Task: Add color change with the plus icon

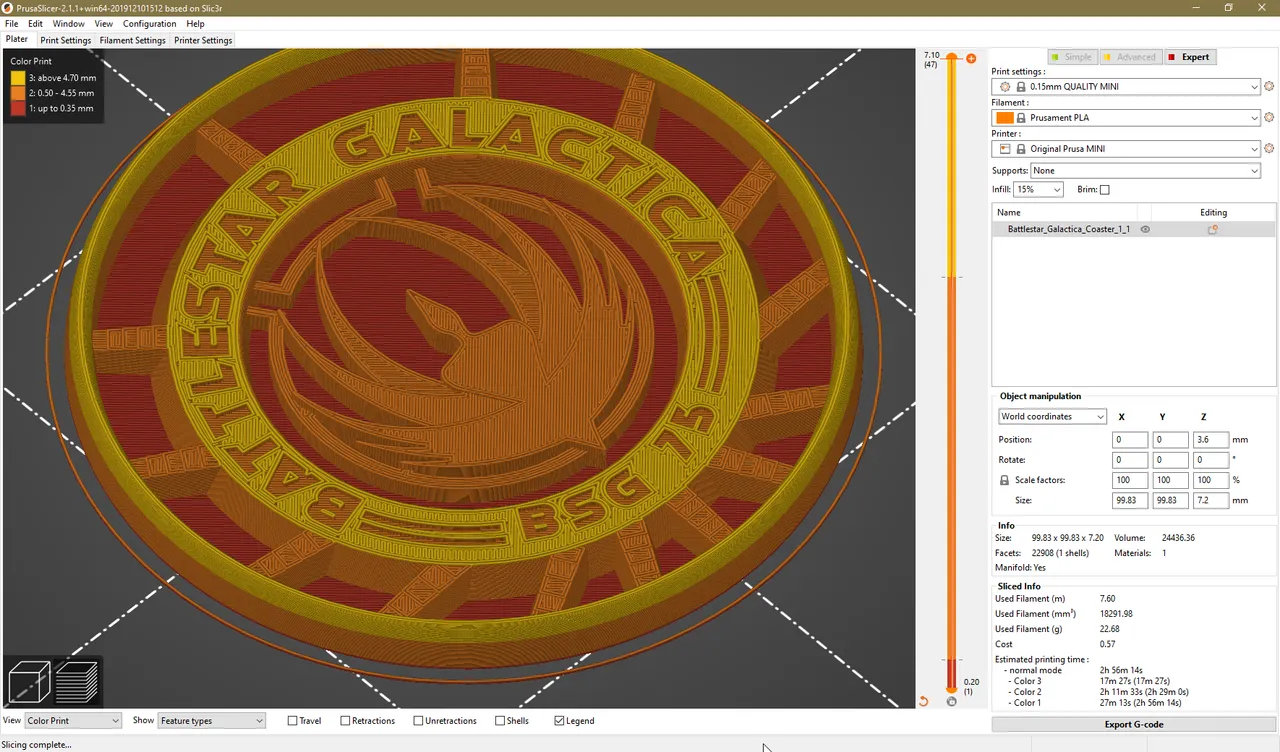Action: pyautogui.click(x=971, y=59)
